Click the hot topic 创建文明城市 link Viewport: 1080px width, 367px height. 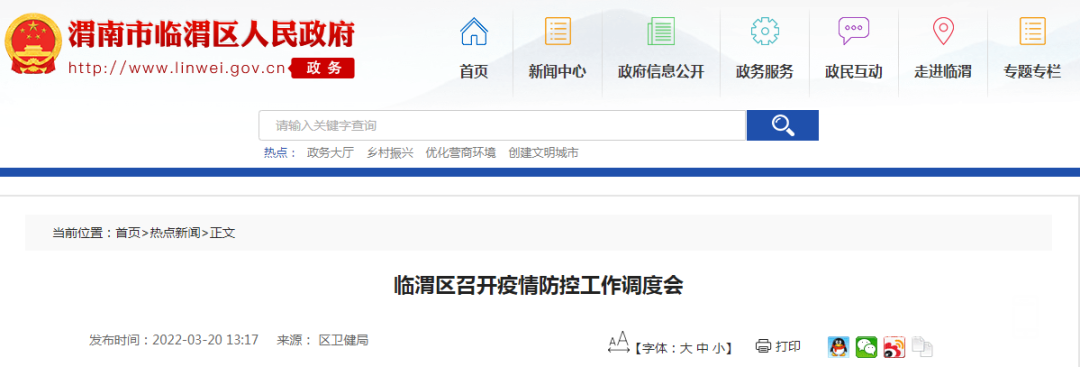[x=543, y=153]
